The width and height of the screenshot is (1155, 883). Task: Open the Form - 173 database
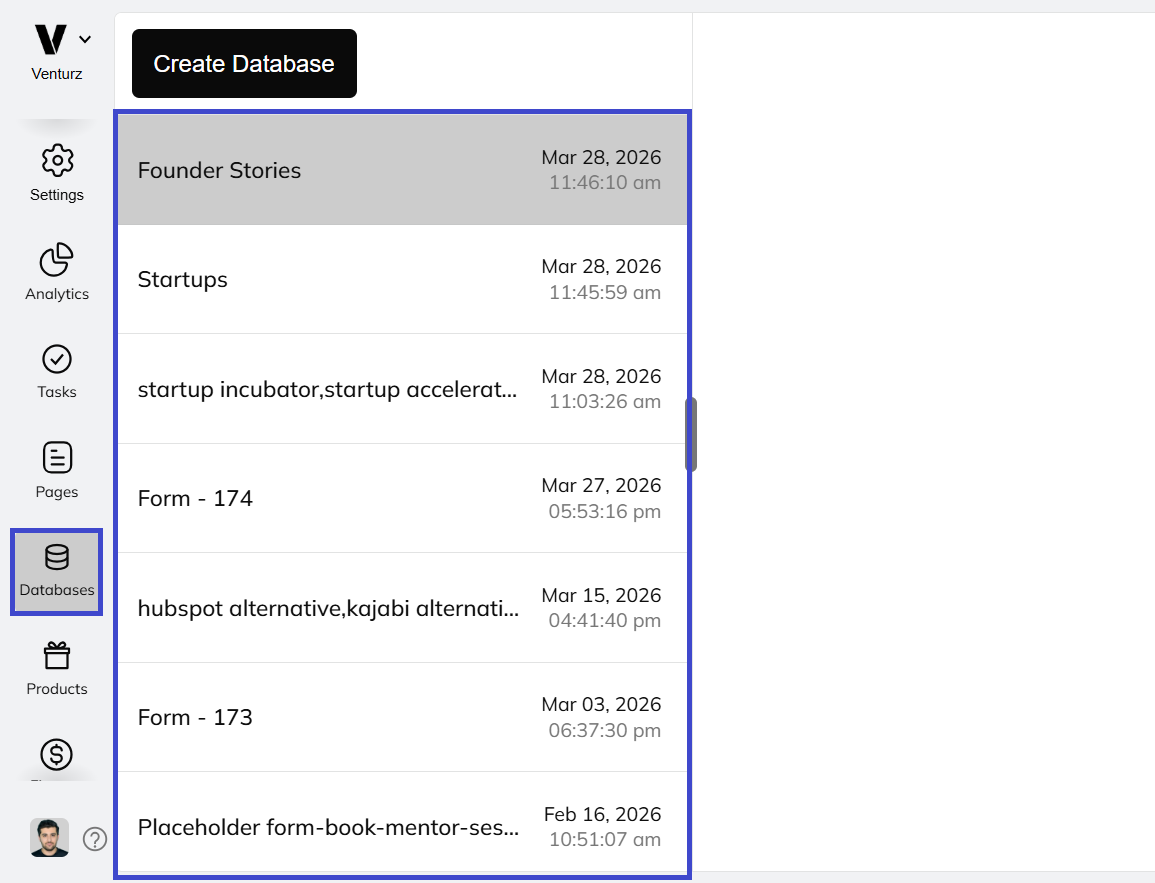point(400,717)
